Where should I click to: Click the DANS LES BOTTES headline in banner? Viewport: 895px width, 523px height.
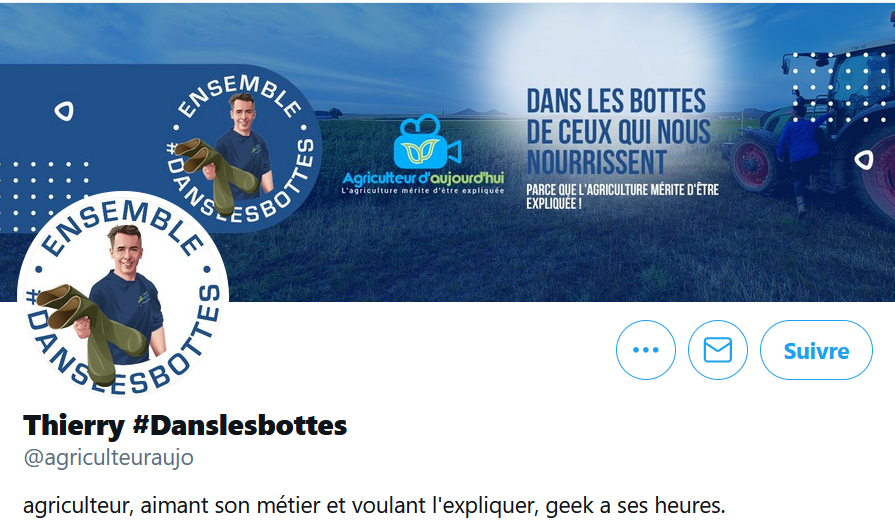[x=618, y=132]
